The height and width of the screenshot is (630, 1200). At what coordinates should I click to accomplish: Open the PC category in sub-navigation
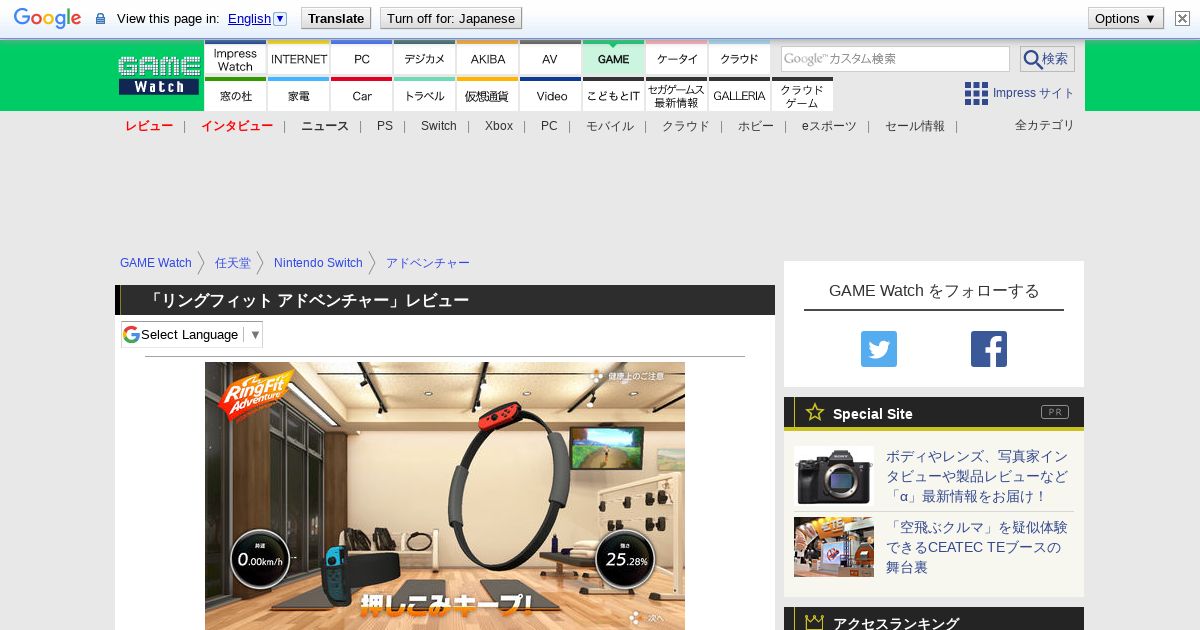(549, 126)
